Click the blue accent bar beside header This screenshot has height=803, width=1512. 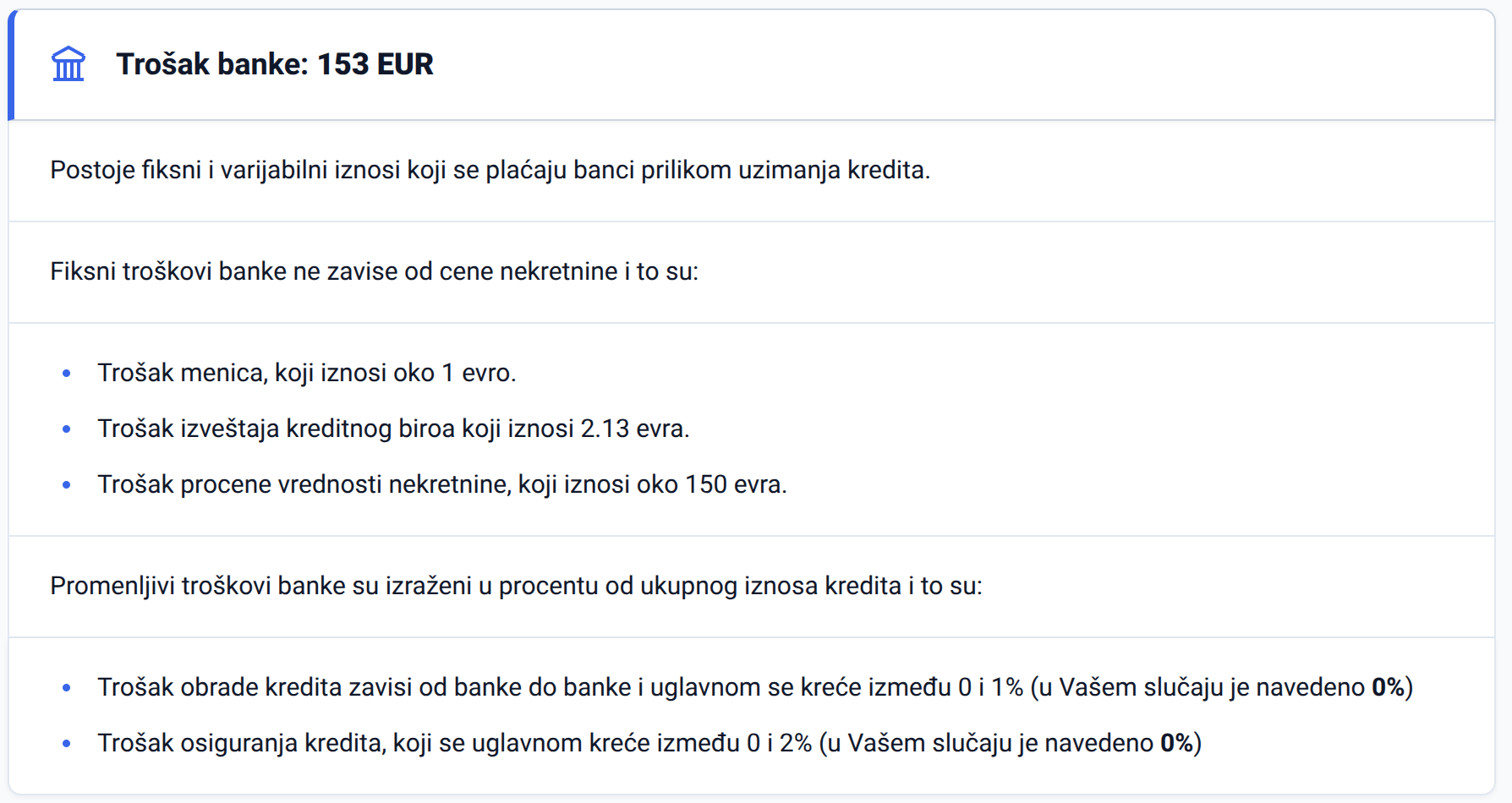coord(11,65)
